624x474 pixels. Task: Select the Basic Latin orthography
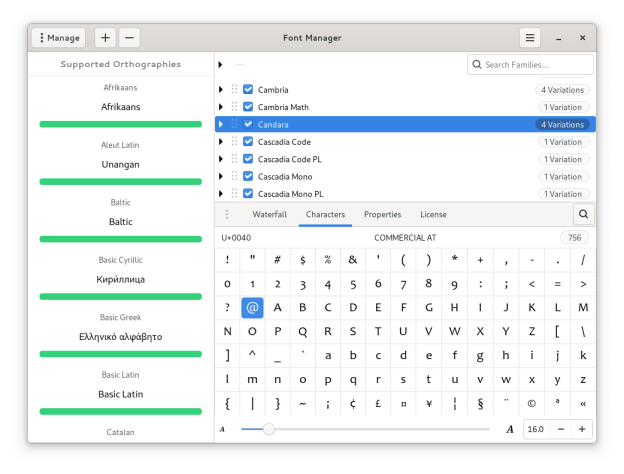coord(120,394)
